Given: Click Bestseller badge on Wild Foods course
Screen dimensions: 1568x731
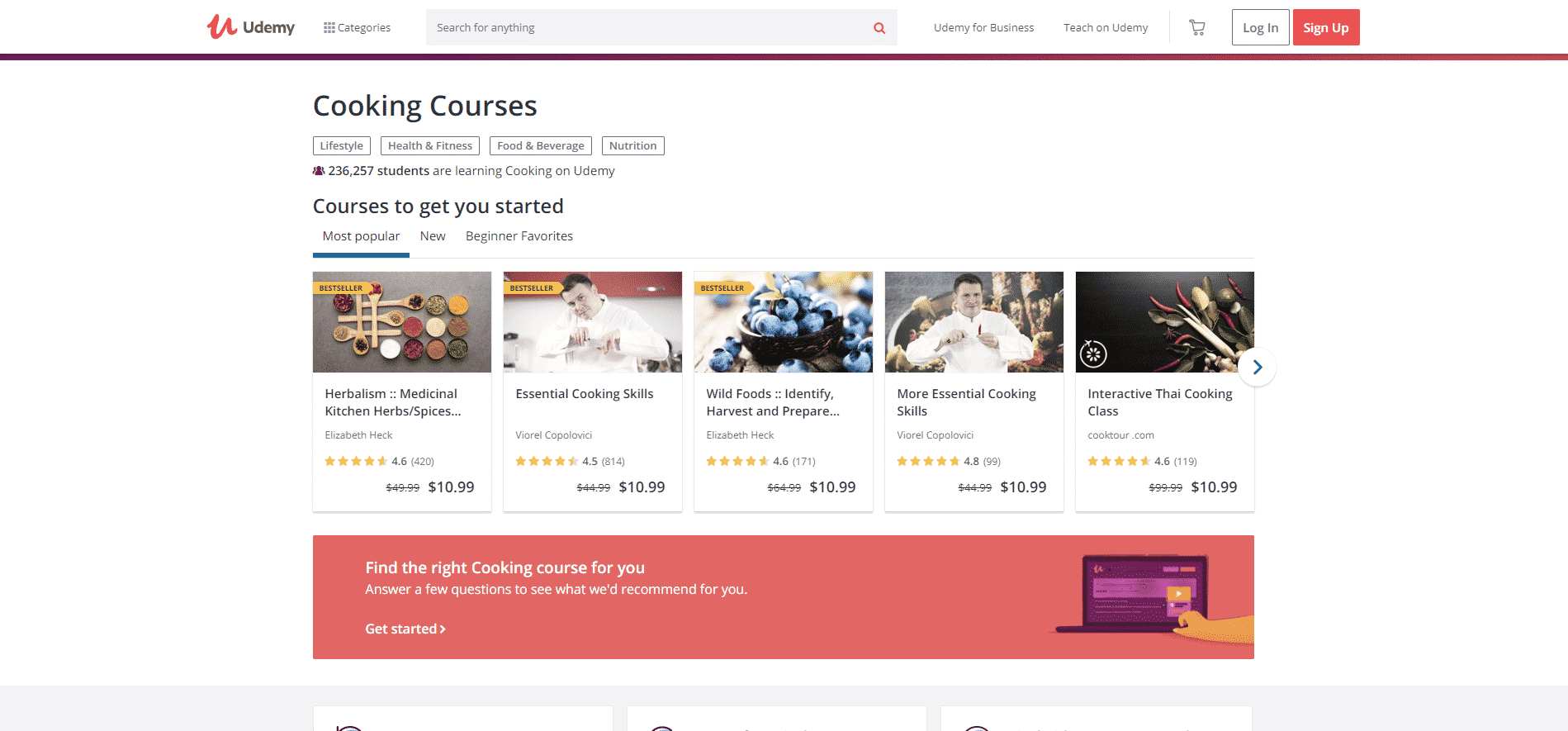Looking at the screenshot, I should click(x=723, y=288).
